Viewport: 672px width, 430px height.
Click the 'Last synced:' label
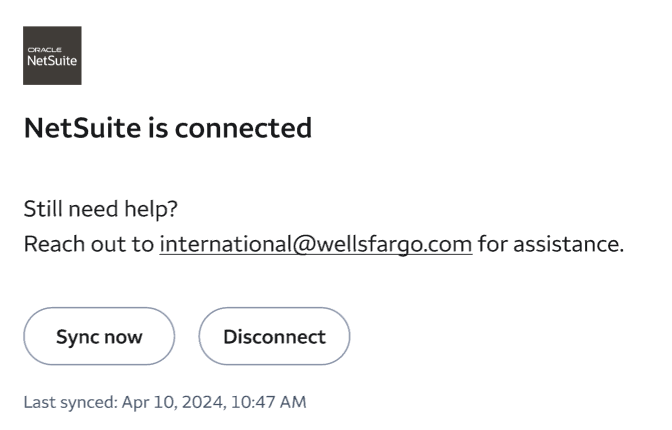(x=70, y=402)
